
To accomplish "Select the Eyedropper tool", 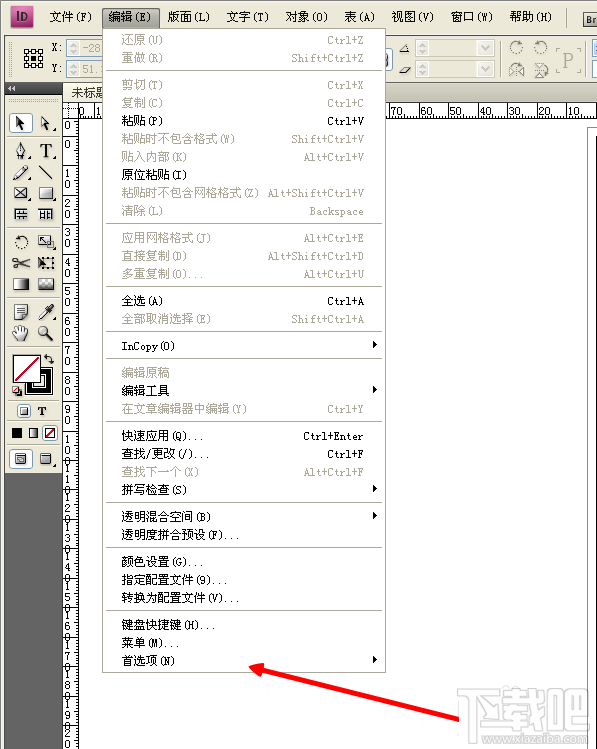I will [x=46, y=312].
